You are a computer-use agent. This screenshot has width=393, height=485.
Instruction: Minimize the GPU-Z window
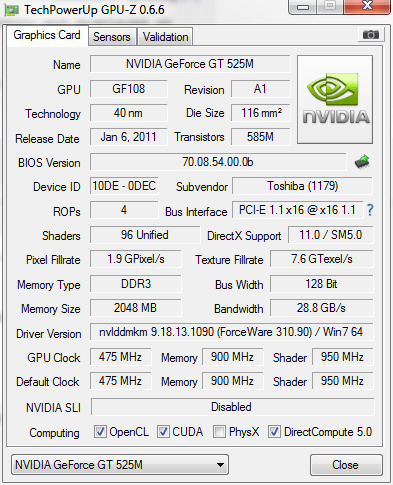[302, 7]
